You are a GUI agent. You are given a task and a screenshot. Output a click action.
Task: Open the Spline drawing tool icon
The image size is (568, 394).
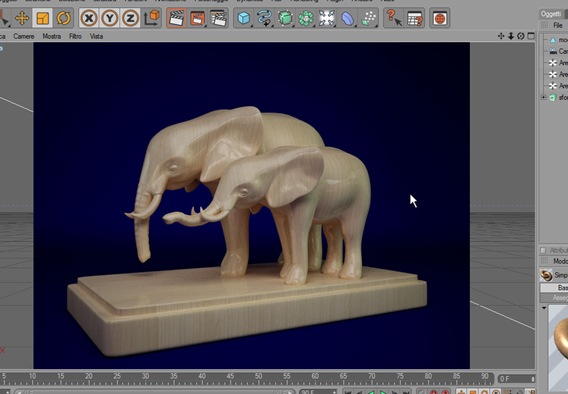(x=264, y=18)
